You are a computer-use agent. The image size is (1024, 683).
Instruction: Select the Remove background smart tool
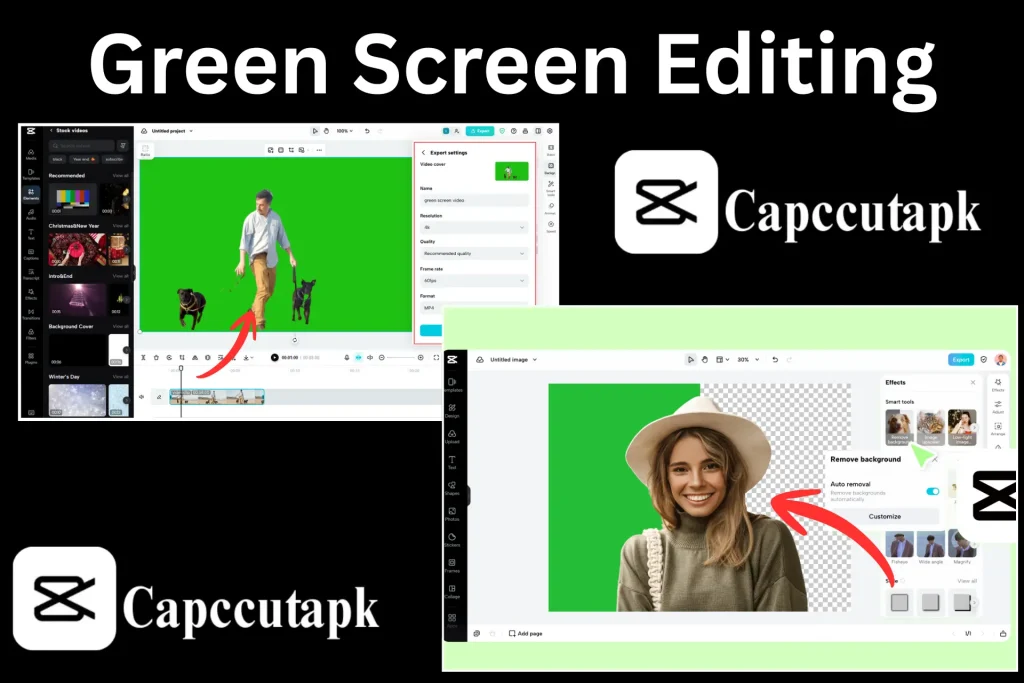[x=899, y=425]
